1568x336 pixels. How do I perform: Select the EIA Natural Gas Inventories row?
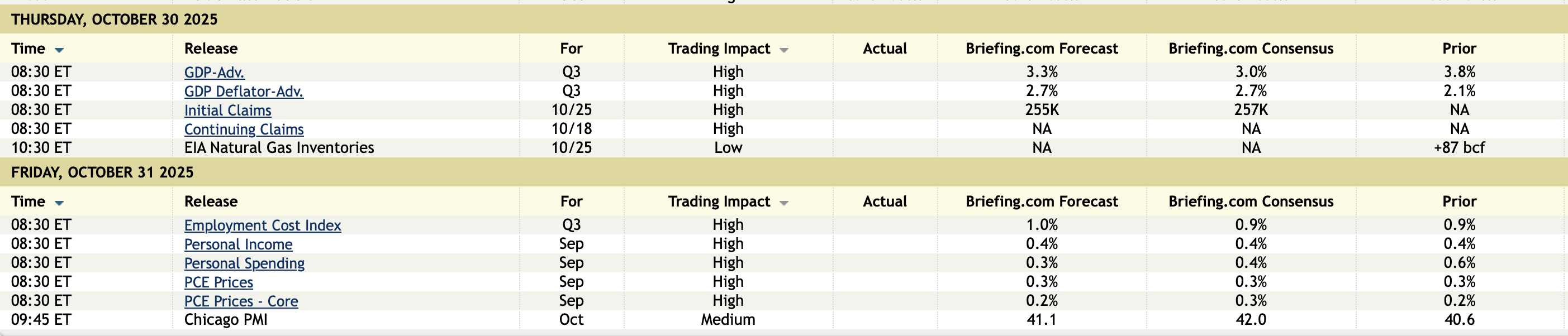click(x=279, y=148)
